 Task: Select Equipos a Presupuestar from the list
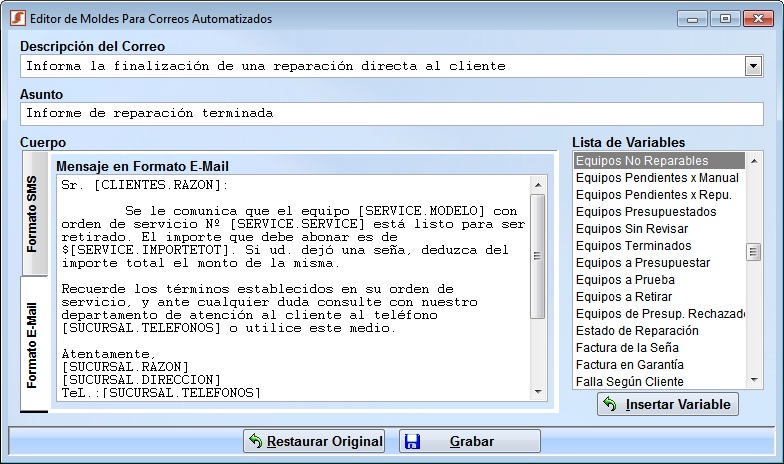[x=643, y=263]
